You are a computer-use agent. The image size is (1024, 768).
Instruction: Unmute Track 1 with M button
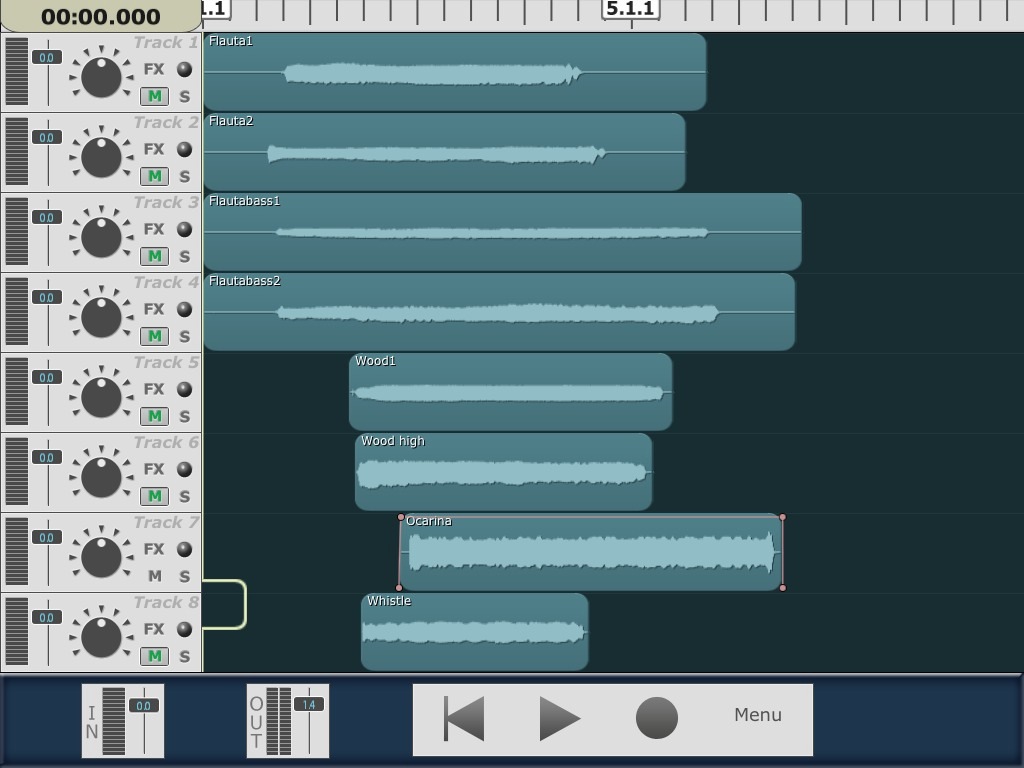click(155, 96)
